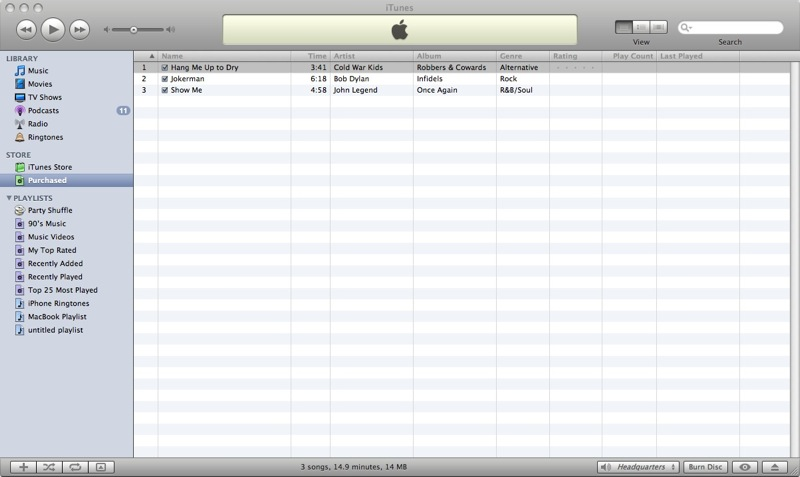Sort by the Time column header
This screenshot has width=800, height=477.
311,56
